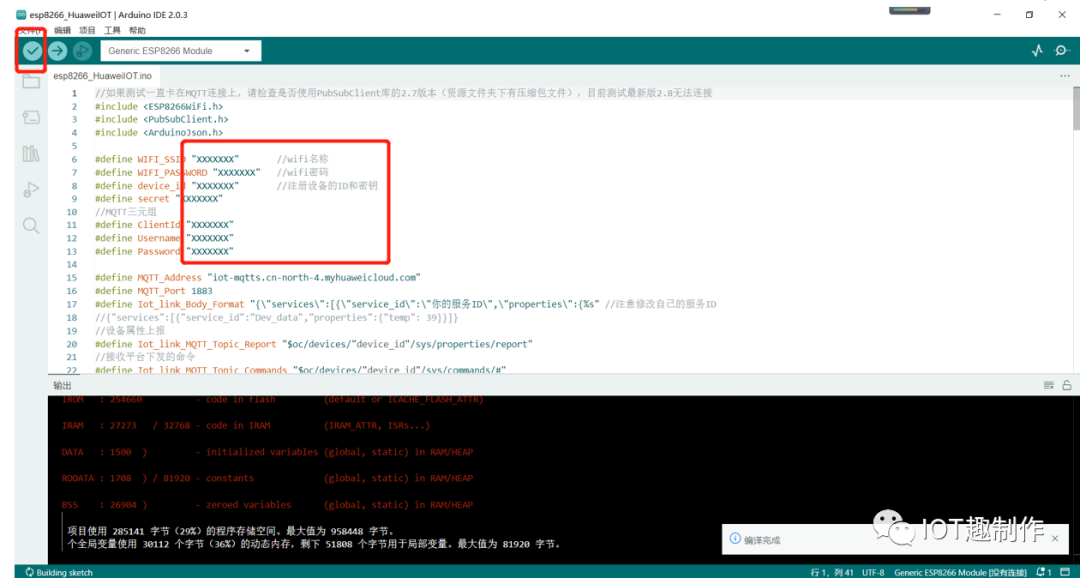
Task: Open the 项目 menu
Action: pos(87,30)
